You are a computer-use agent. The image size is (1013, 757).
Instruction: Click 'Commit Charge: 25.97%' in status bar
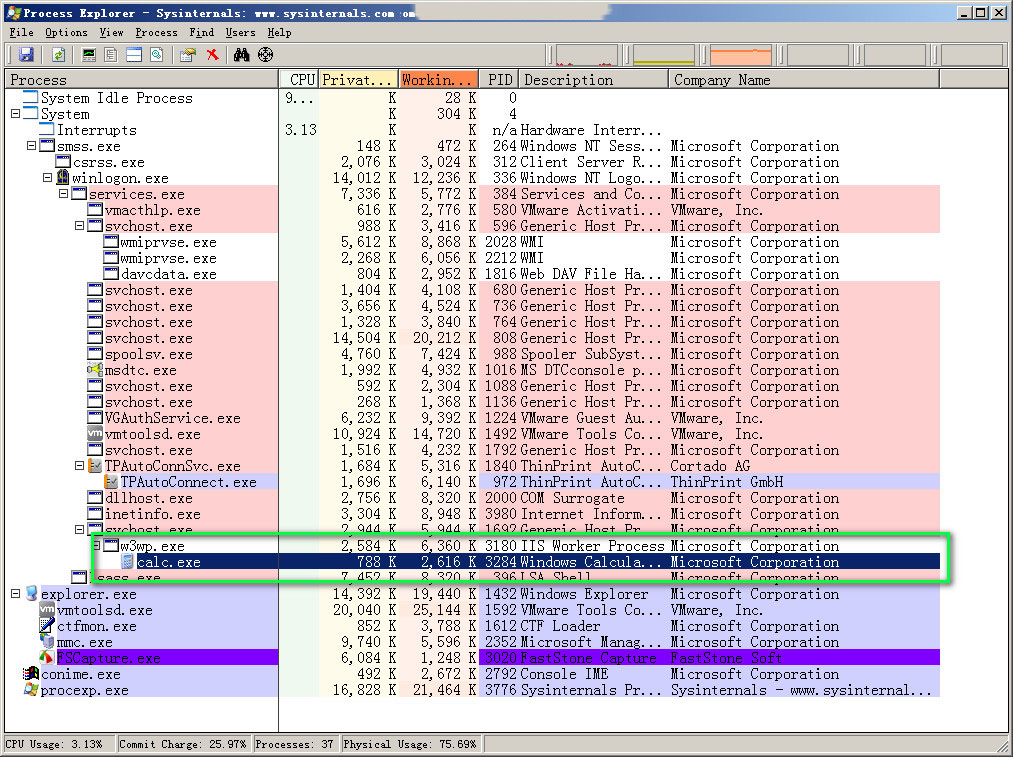pos(182,744)
